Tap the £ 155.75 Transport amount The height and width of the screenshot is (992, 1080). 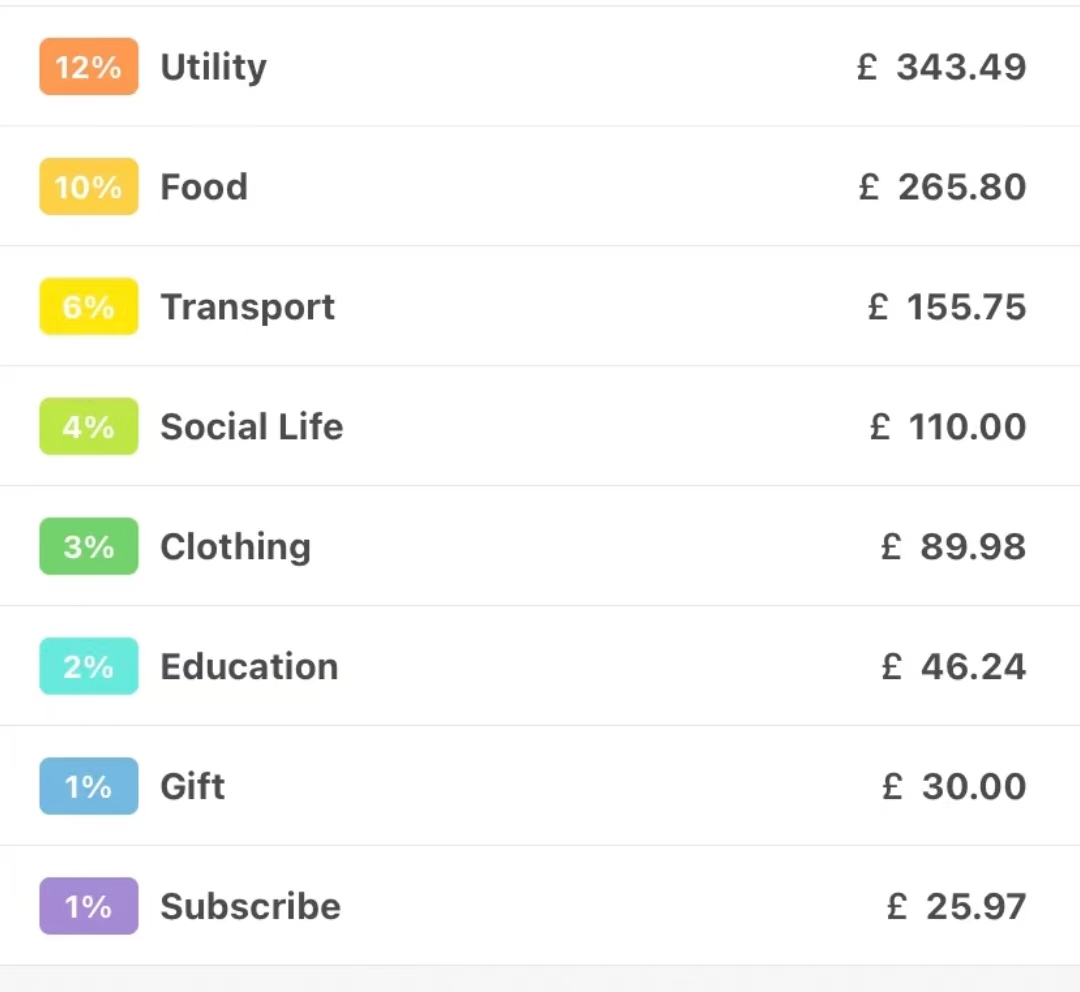947,307
